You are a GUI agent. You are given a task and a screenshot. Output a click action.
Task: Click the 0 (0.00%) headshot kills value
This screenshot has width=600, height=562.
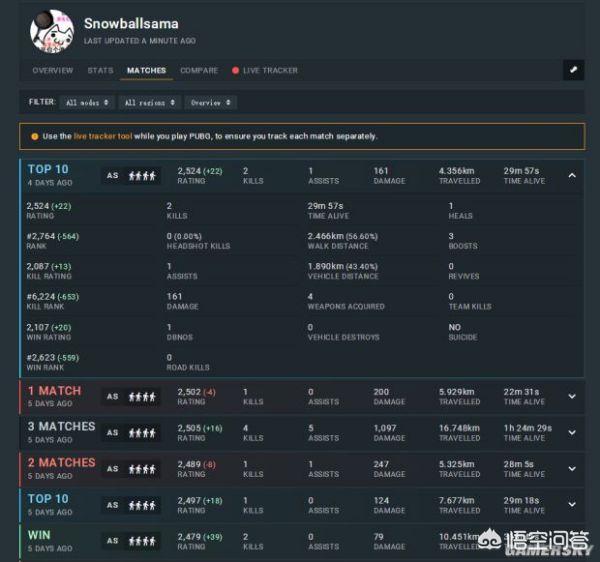pyautogui.click(x=184, y=236)
